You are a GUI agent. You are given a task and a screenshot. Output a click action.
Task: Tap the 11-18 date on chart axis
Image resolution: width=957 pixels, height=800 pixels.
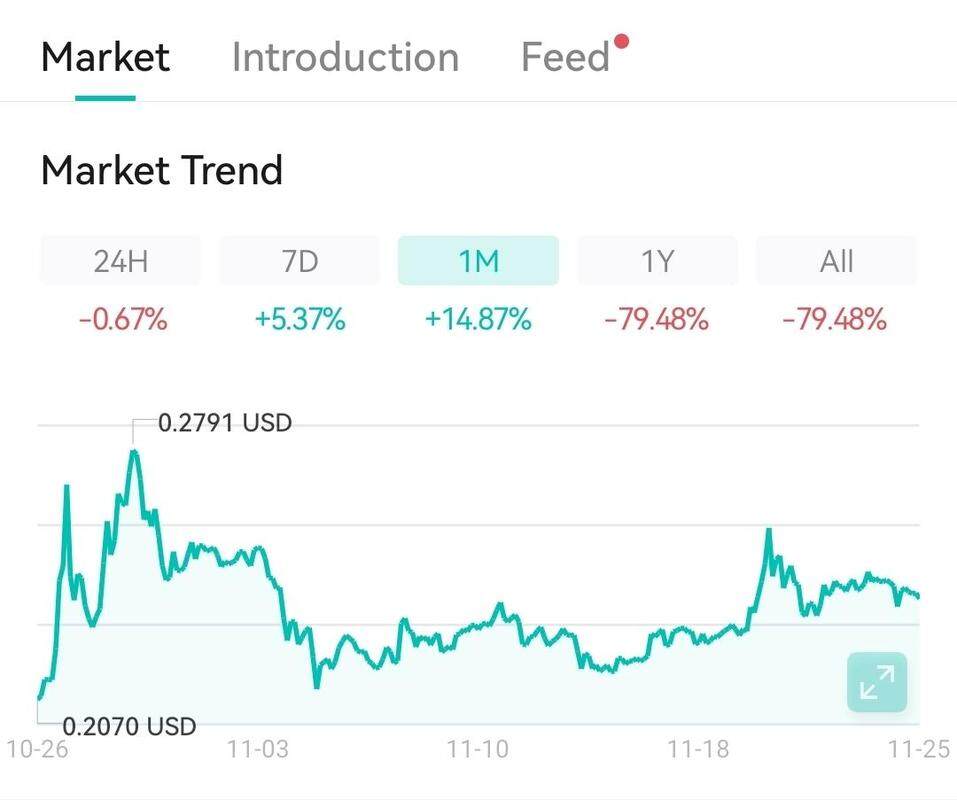[698, 750]
